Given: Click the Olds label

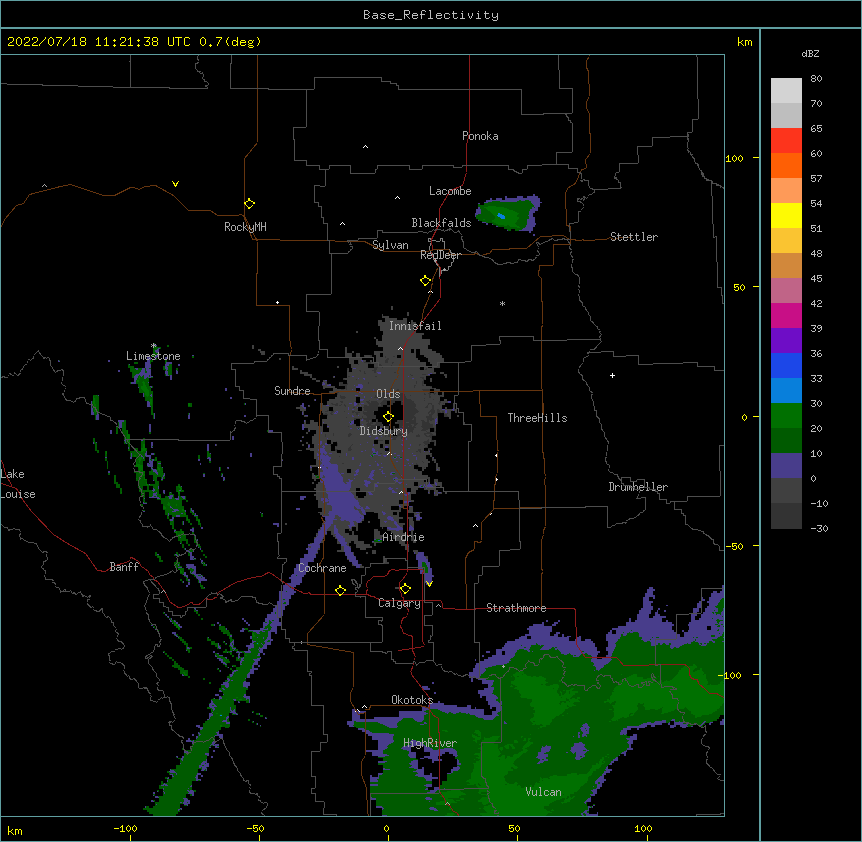Looking at the screenshot, I should pyautogui.click(x=388, y=394).
